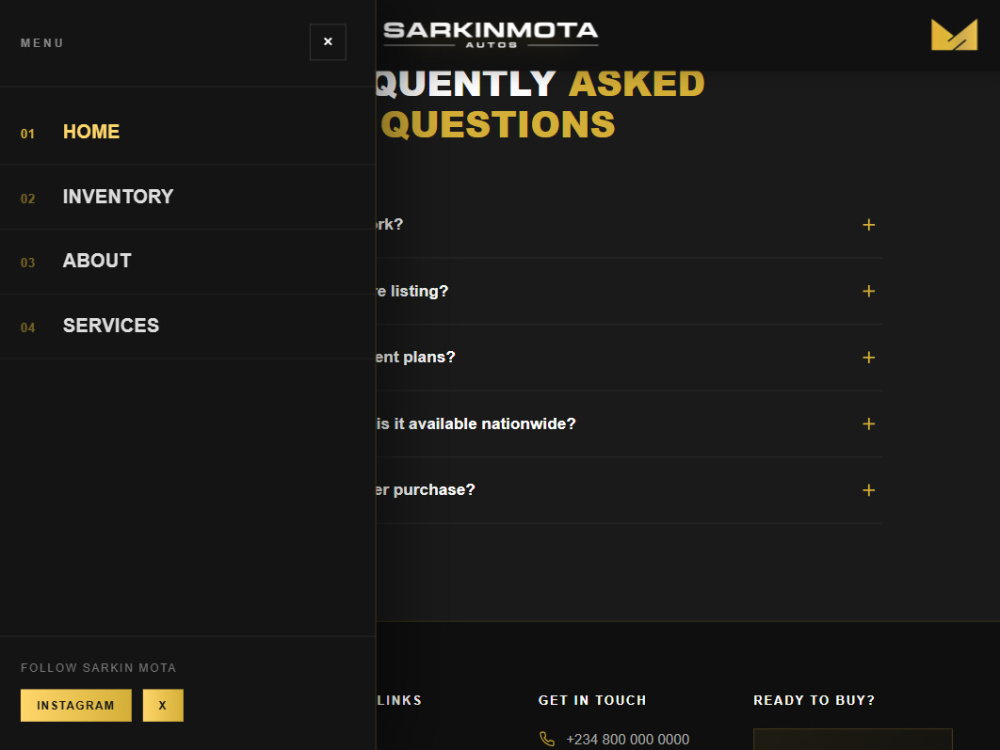The height and width of the screenshot is (750, 1000).
Task: Click the Sarkinmota Autos logo
Action: (490, 34)
